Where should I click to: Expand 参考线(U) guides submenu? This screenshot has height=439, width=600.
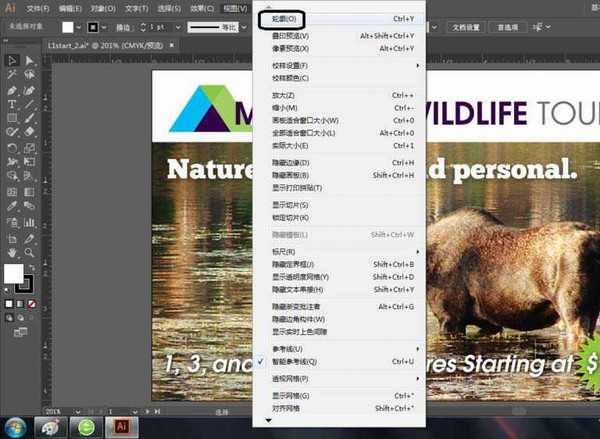(x=339, y=349)
